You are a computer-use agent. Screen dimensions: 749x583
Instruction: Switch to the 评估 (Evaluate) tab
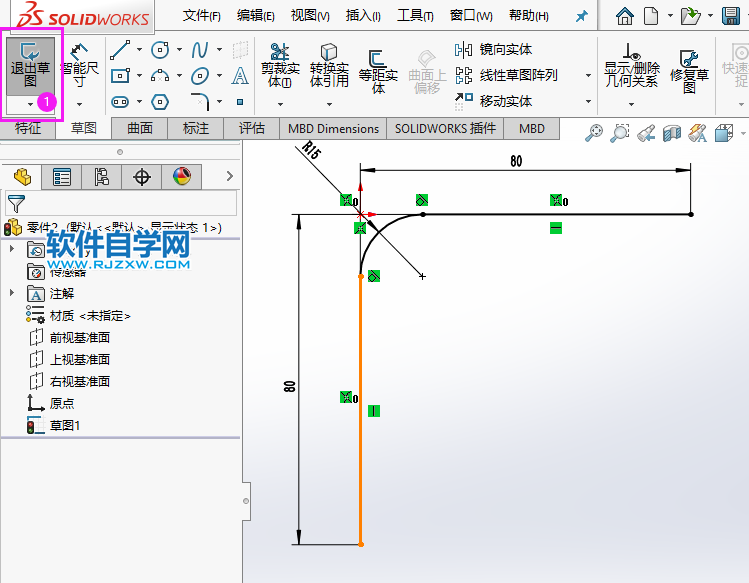[x=252, y=129]
